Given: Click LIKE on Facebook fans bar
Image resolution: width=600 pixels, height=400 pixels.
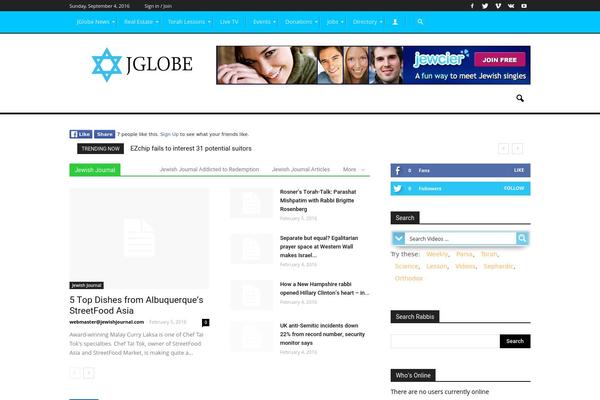Looking at the screenshot, I should coord(519,170).
